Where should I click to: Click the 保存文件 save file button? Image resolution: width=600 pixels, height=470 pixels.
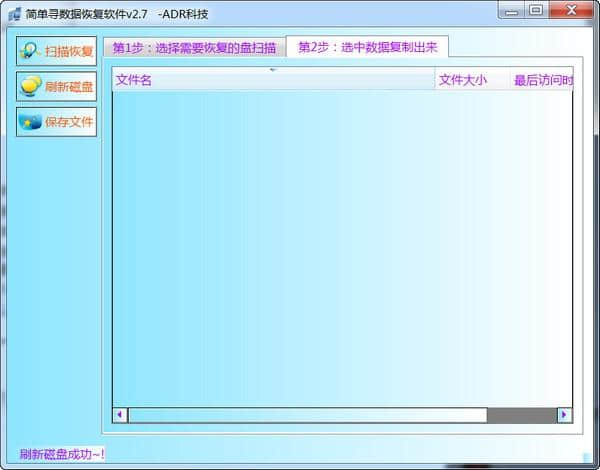pos(56,122)
